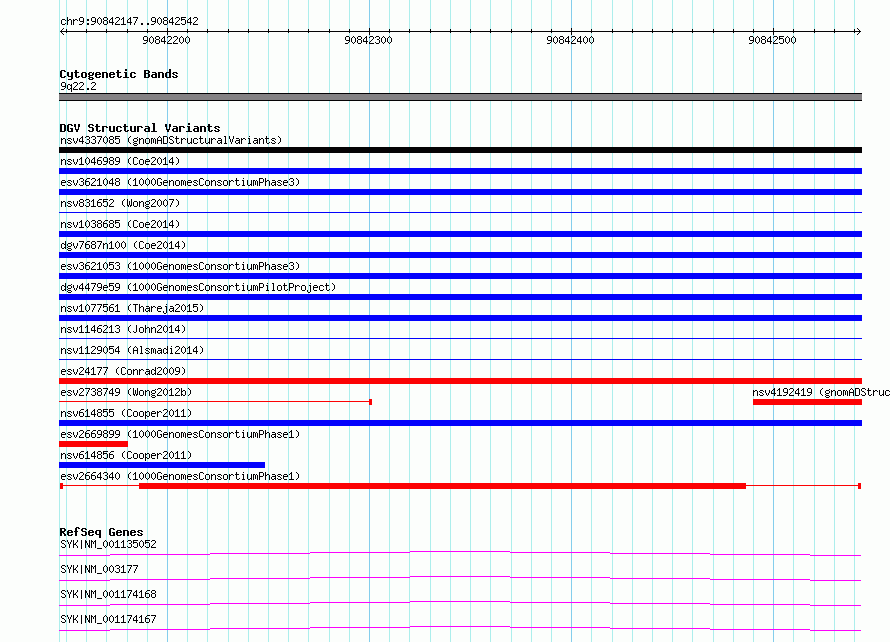
Task: Open the SYK|NM_003177 transcript label
Action: [x=99, y=569]
